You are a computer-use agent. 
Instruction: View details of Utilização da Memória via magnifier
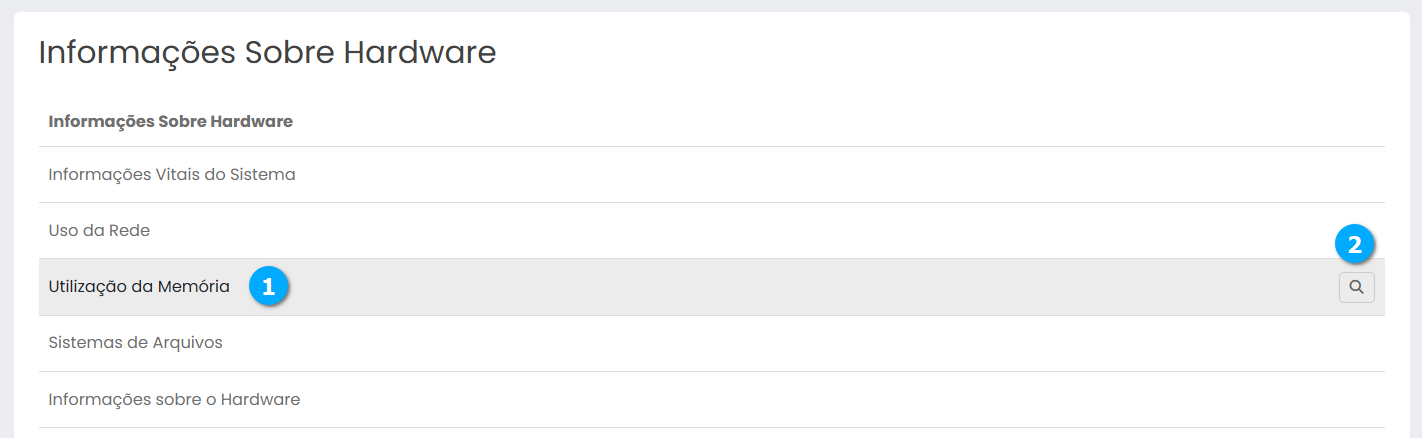(1356, 288)
